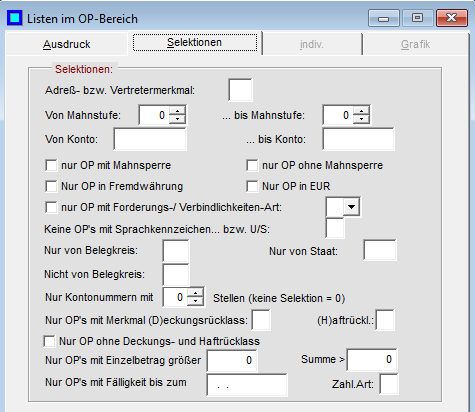The image size is (475, 412).
Task: Switch to the Ausdruck tab
Action: pyautogui.click(x=67, y=44)
